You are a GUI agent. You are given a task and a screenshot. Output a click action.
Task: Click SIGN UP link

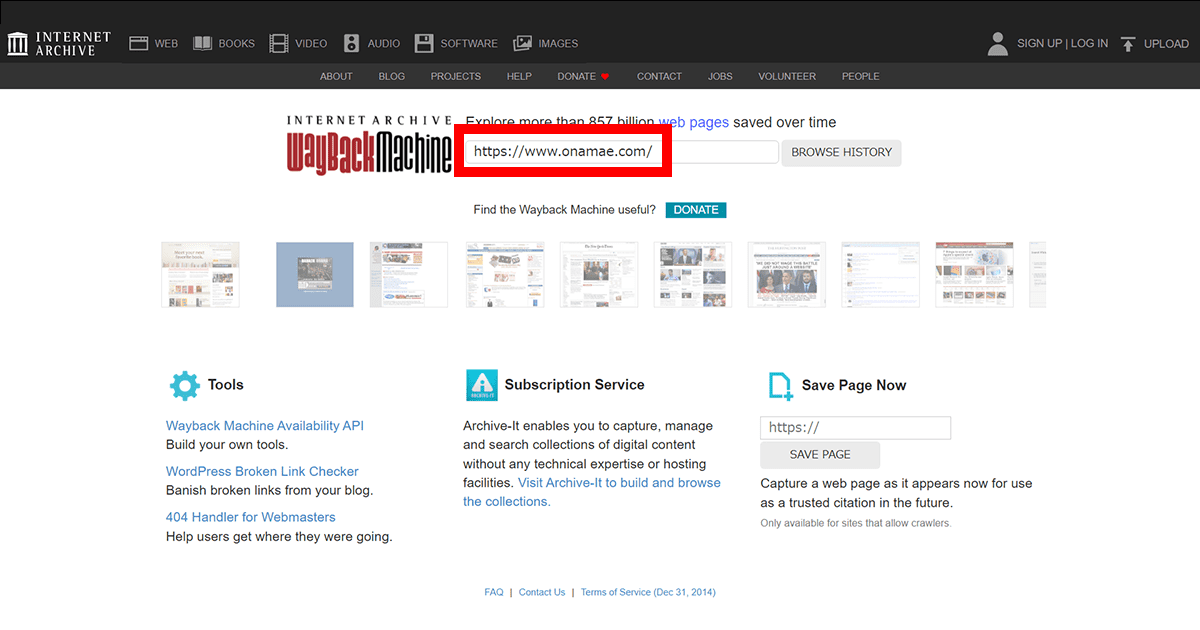[x=1039, y=44]
